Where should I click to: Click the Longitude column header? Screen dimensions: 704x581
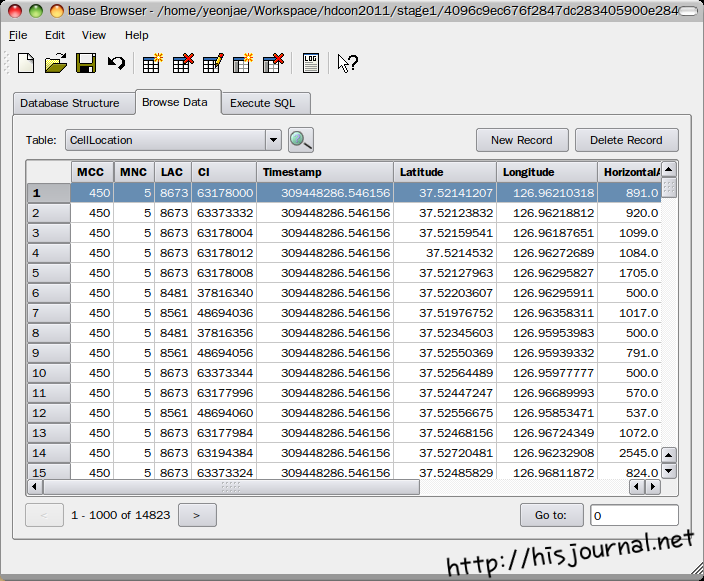(547, 172)
